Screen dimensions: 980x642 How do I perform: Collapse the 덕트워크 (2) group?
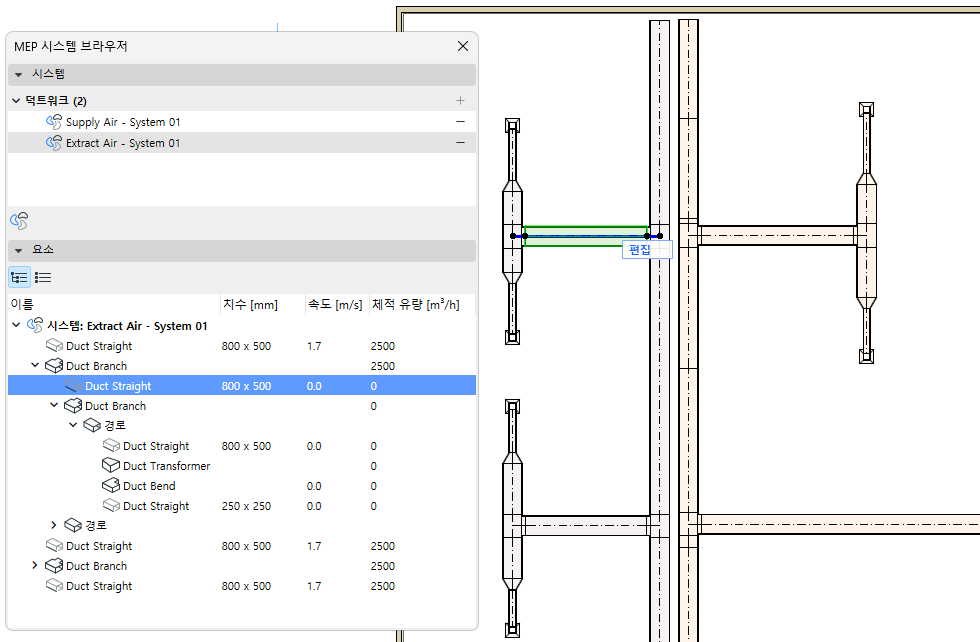[x=16, y=101]
